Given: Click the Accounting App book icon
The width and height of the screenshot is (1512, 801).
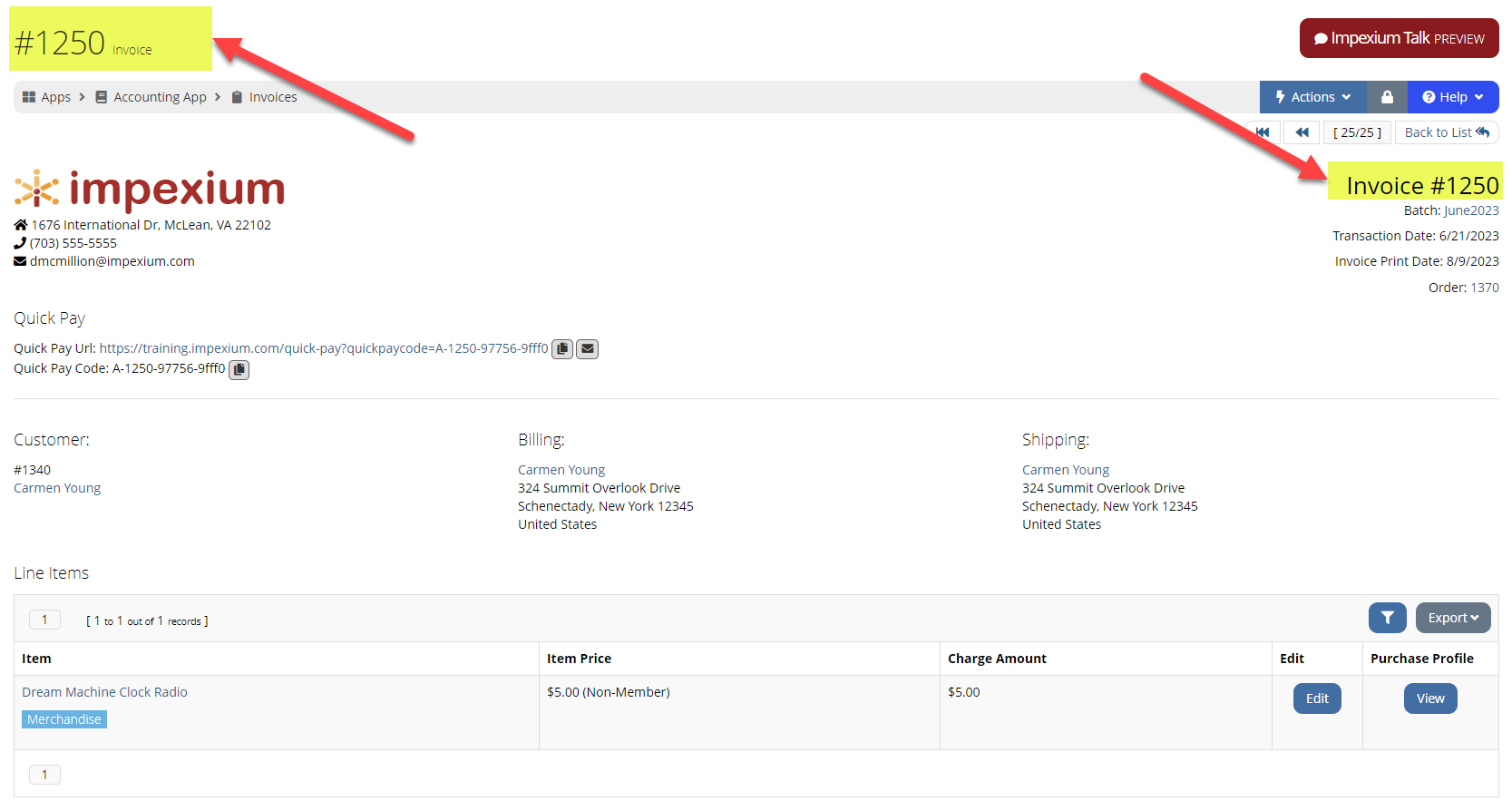Looking at the screenshot, I should 102,97.
